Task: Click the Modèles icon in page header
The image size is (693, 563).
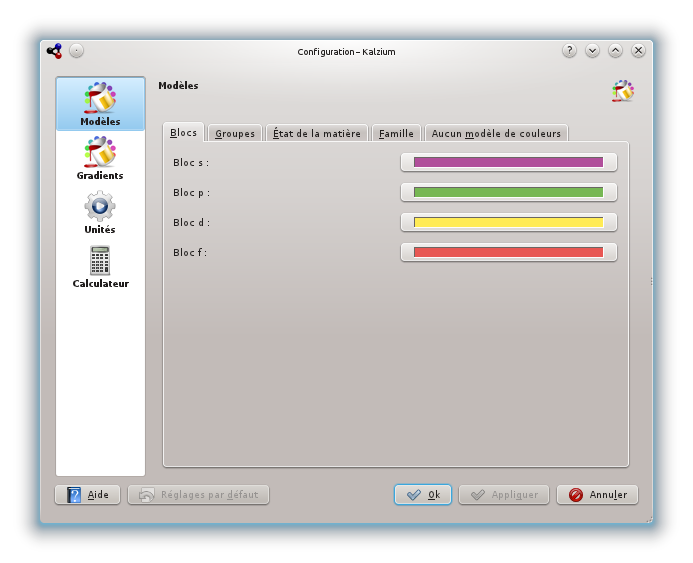Action: (623, 91)
